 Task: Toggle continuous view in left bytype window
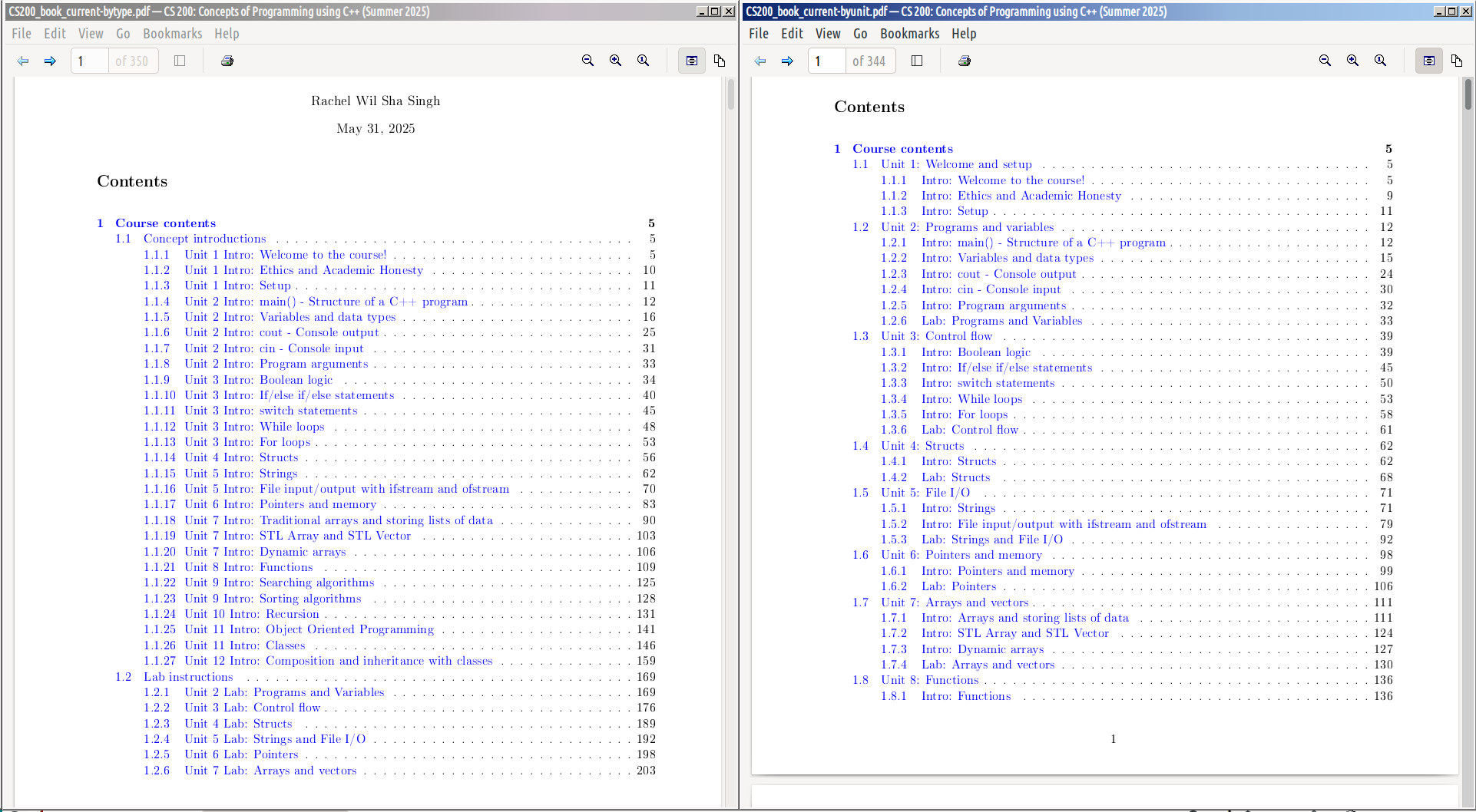[x=692, y=61]
